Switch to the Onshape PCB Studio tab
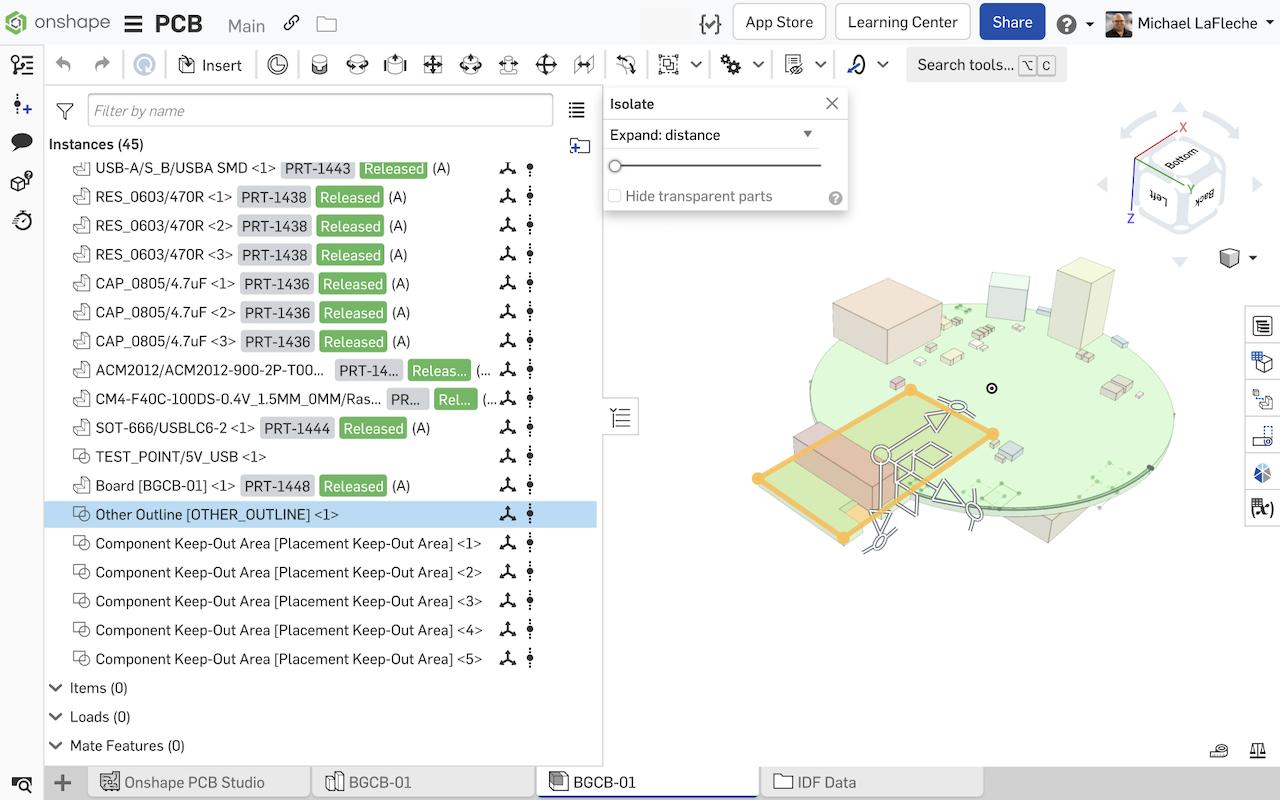Viewport: 1280px width, 800px height. coord(193,782)
